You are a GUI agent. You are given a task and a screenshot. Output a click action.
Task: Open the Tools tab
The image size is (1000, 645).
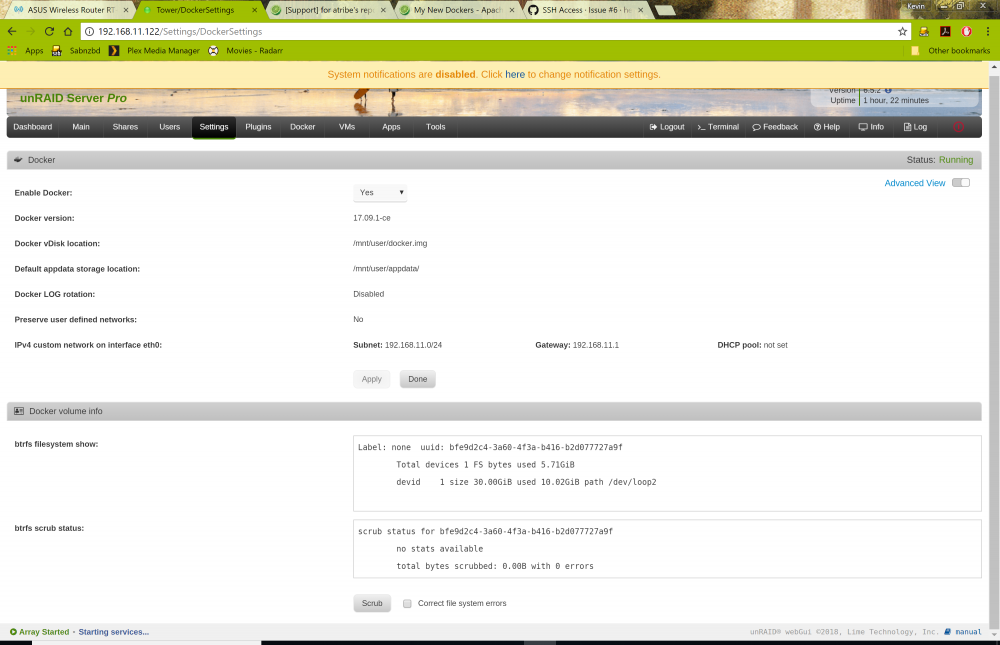pos(436,127)
